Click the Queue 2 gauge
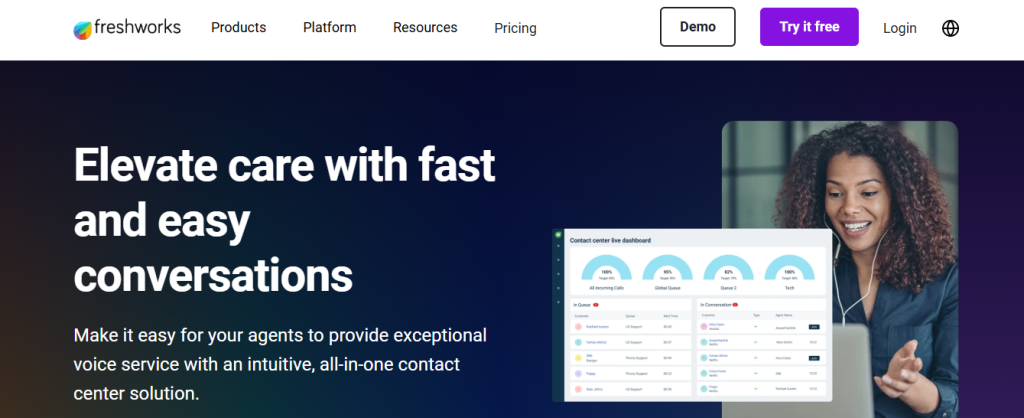The height and width of the screenshot is (418, 1024). pos(727,270)
